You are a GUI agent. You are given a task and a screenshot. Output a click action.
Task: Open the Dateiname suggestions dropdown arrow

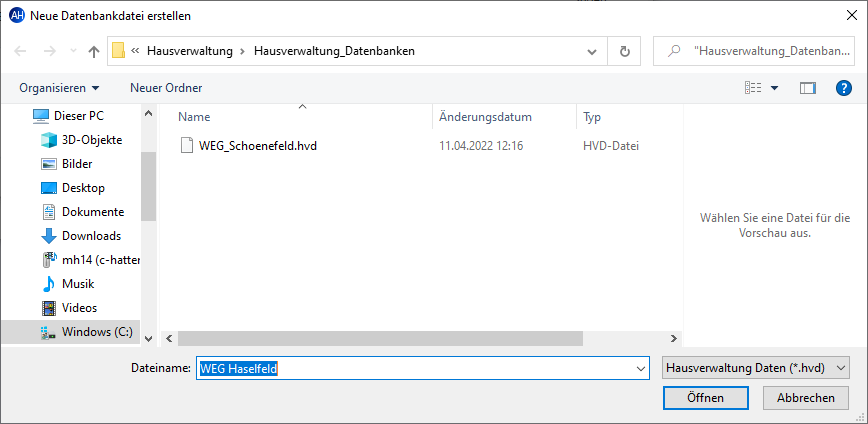point(641,368)
